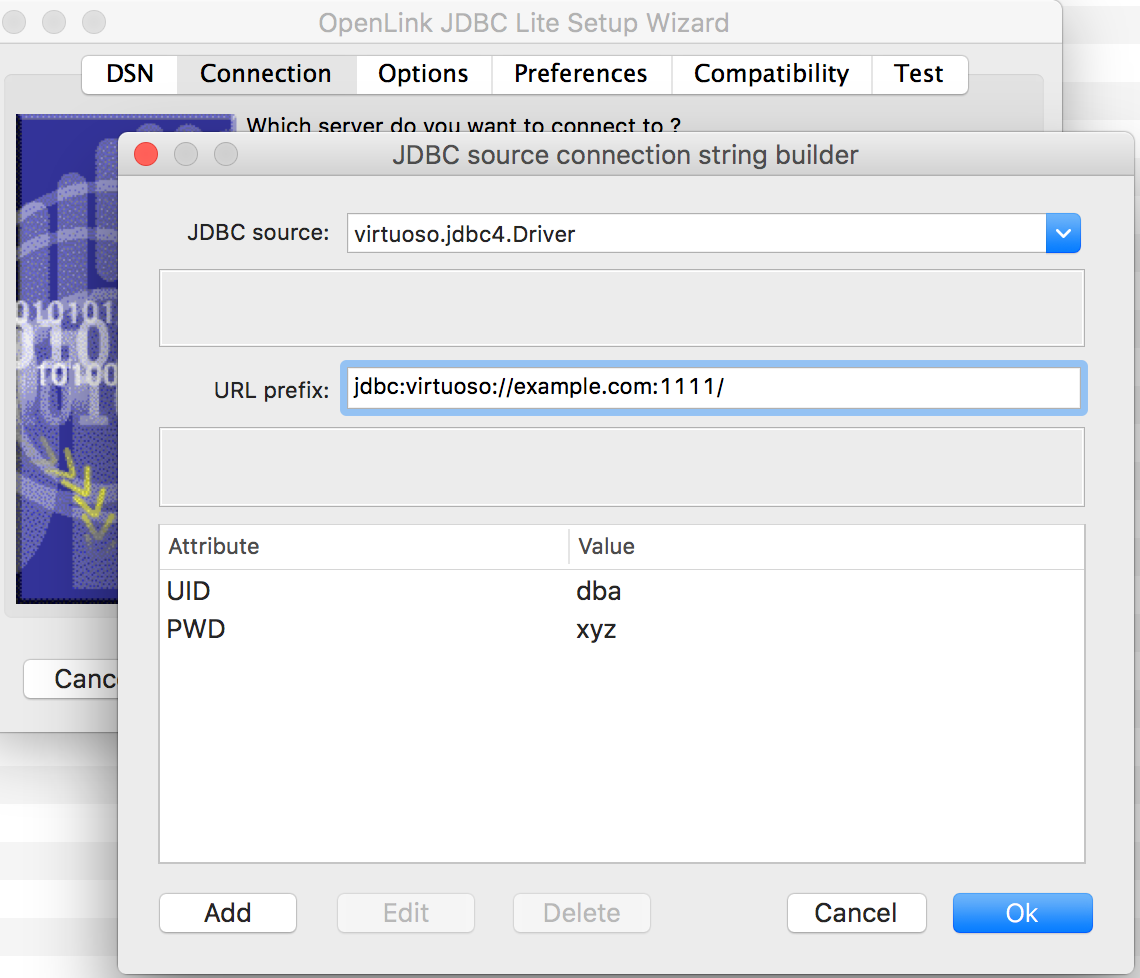The height and width of the screenshot is (978, 1140).
Task: Go to the Compatibility tab
Action: pos(771,74)
